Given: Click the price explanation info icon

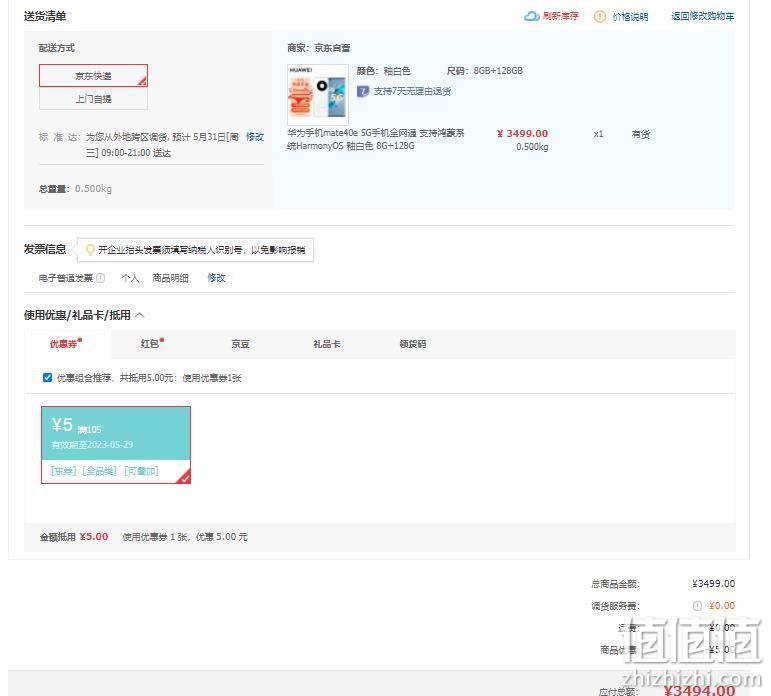Looking at the screenshot, I should 600,16.
